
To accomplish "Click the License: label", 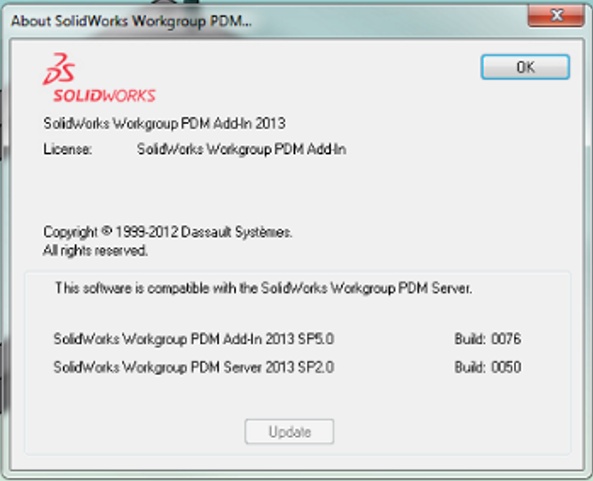I will click(x=68, y=149).
